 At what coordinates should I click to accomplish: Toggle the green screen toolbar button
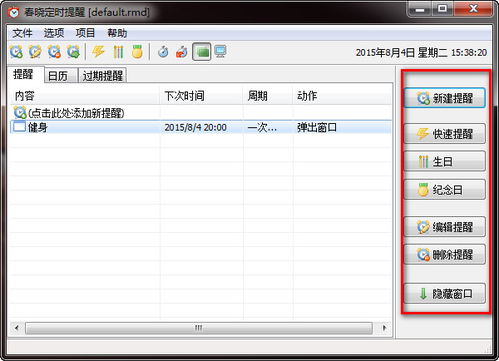(x=202, y=52)
